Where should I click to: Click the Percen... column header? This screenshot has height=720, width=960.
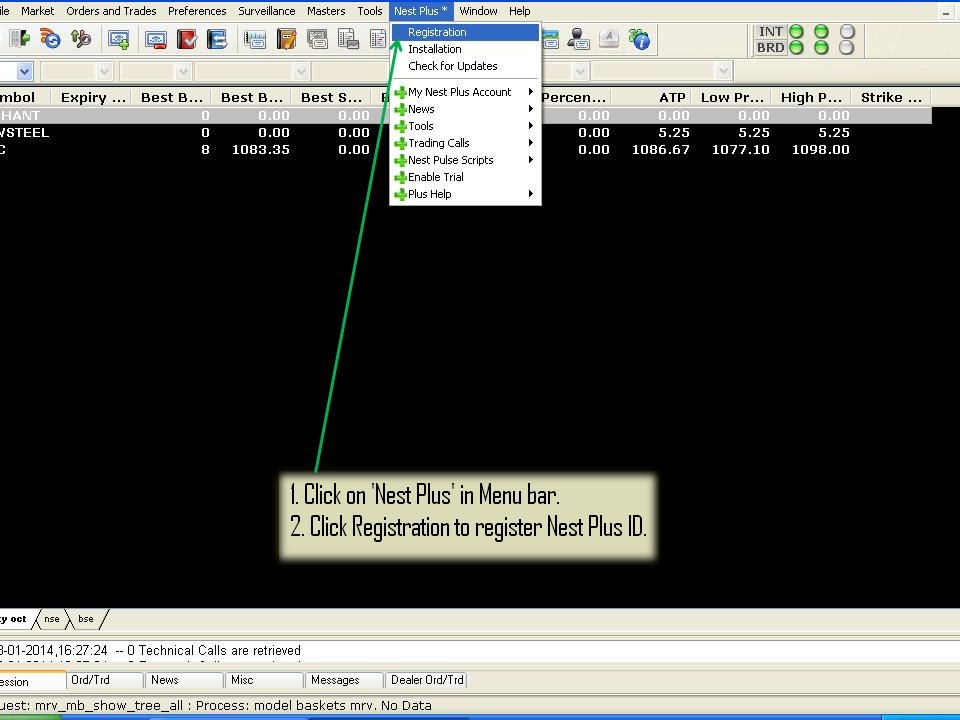pos(576,97)
